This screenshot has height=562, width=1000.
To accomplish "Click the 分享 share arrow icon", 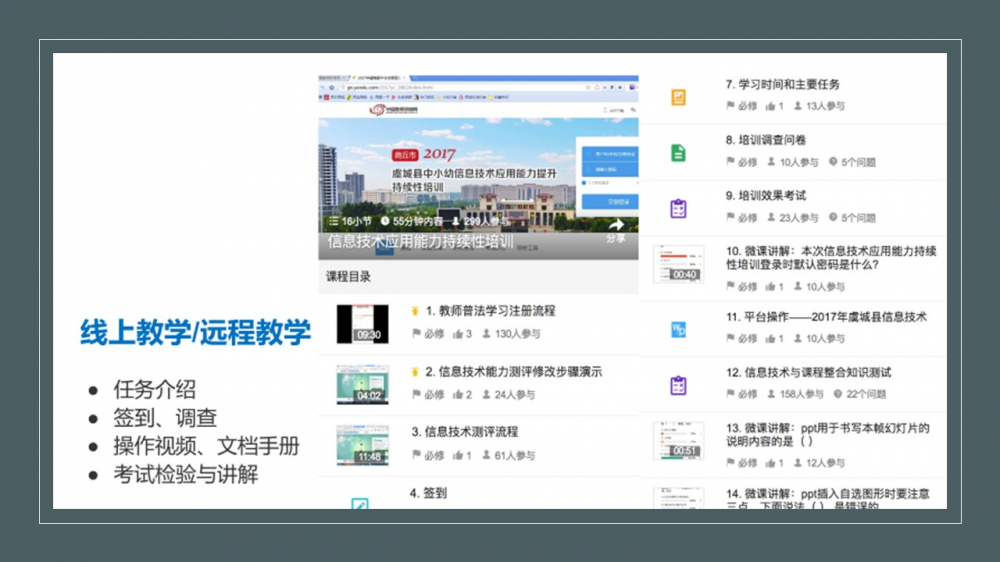I will click(x=616, y=225).
